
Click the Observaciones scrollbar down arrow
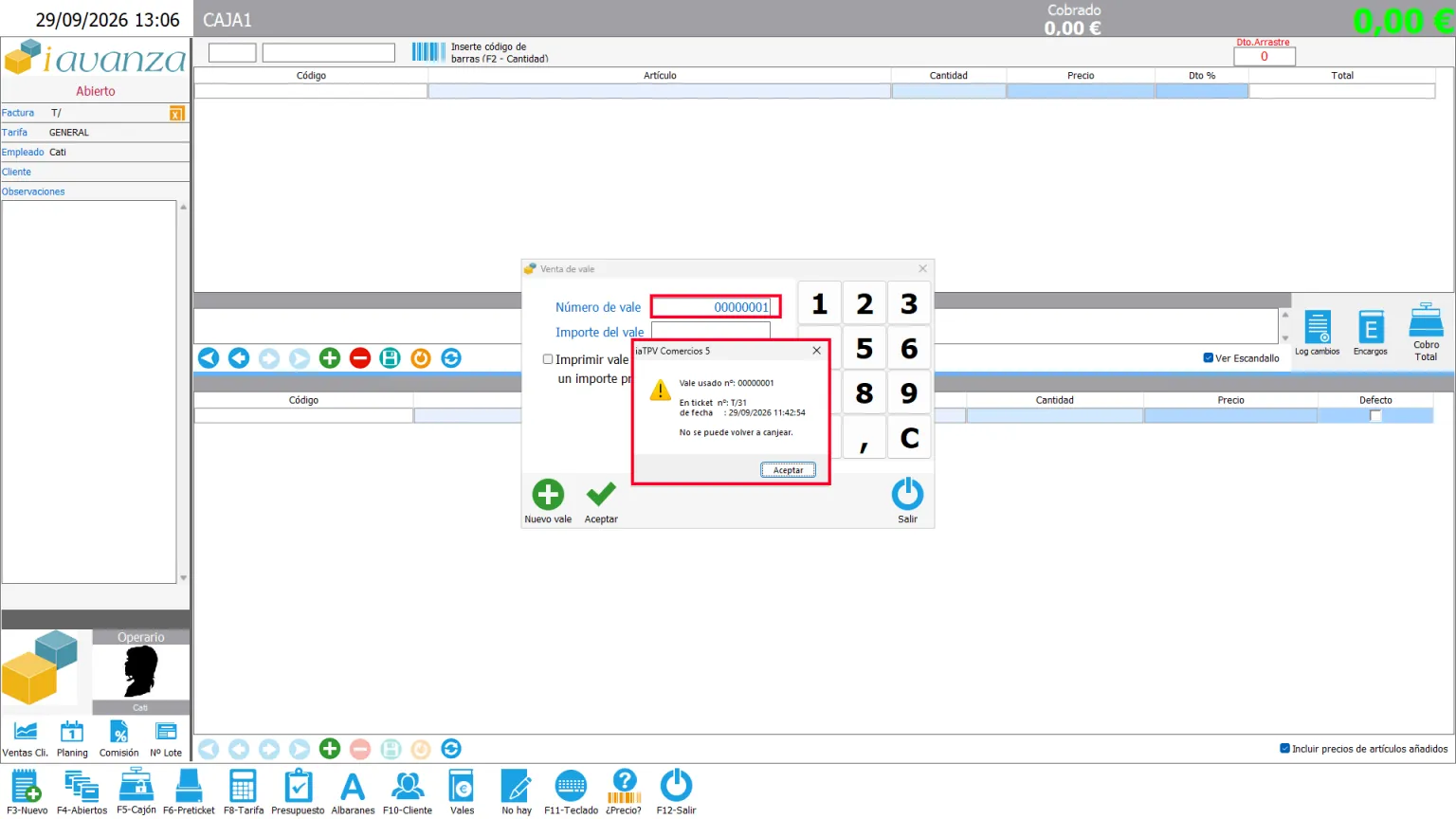[183, 577]
